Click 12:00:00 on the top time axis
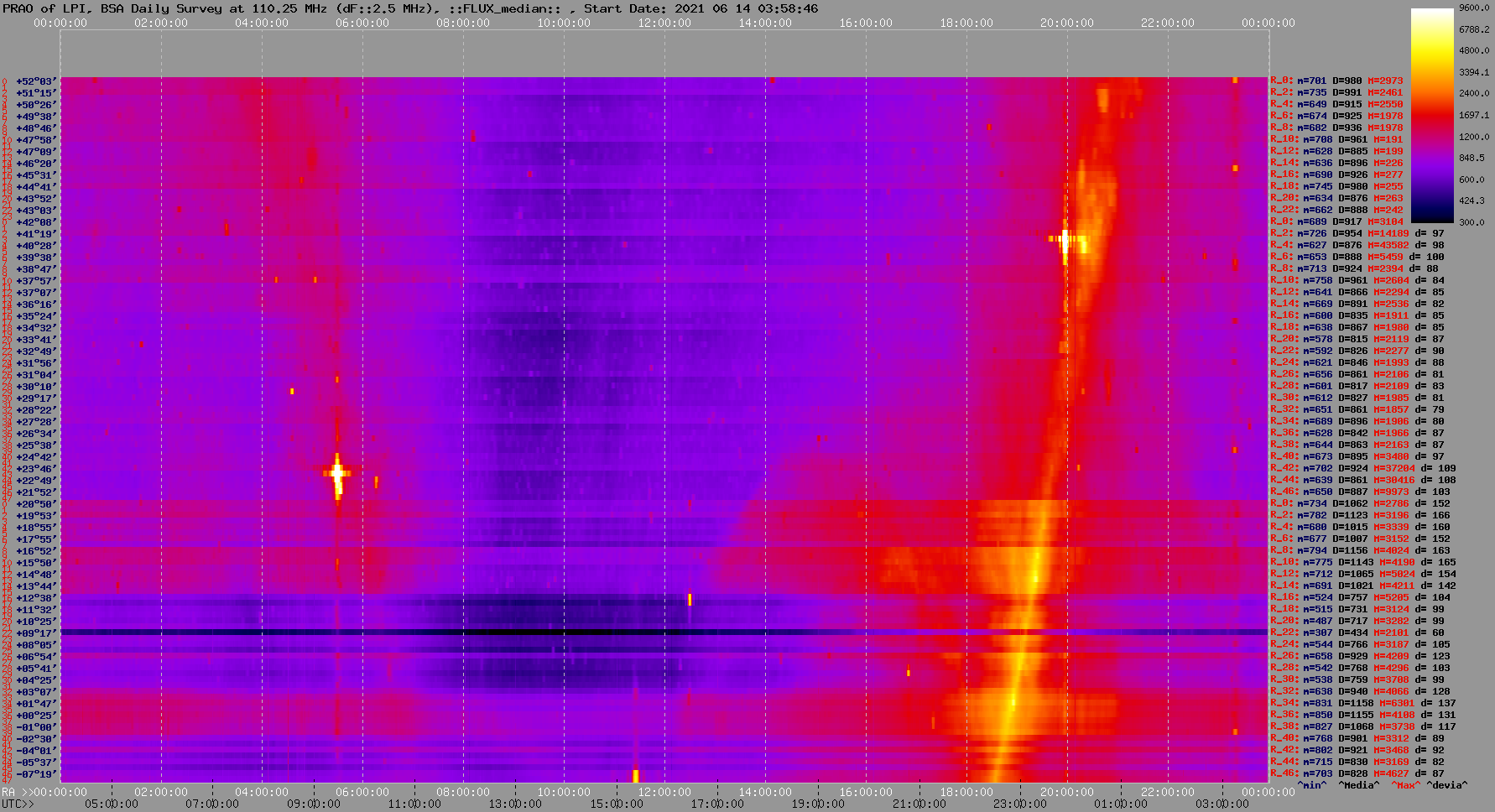 point(664,23)
